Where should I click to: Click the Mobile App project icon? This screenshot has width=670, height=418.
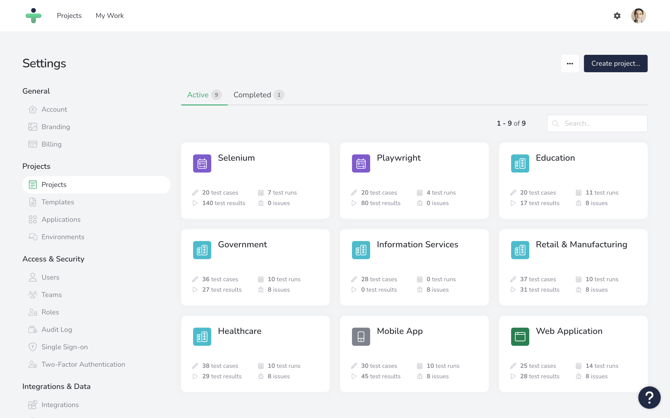coord(361,337)
